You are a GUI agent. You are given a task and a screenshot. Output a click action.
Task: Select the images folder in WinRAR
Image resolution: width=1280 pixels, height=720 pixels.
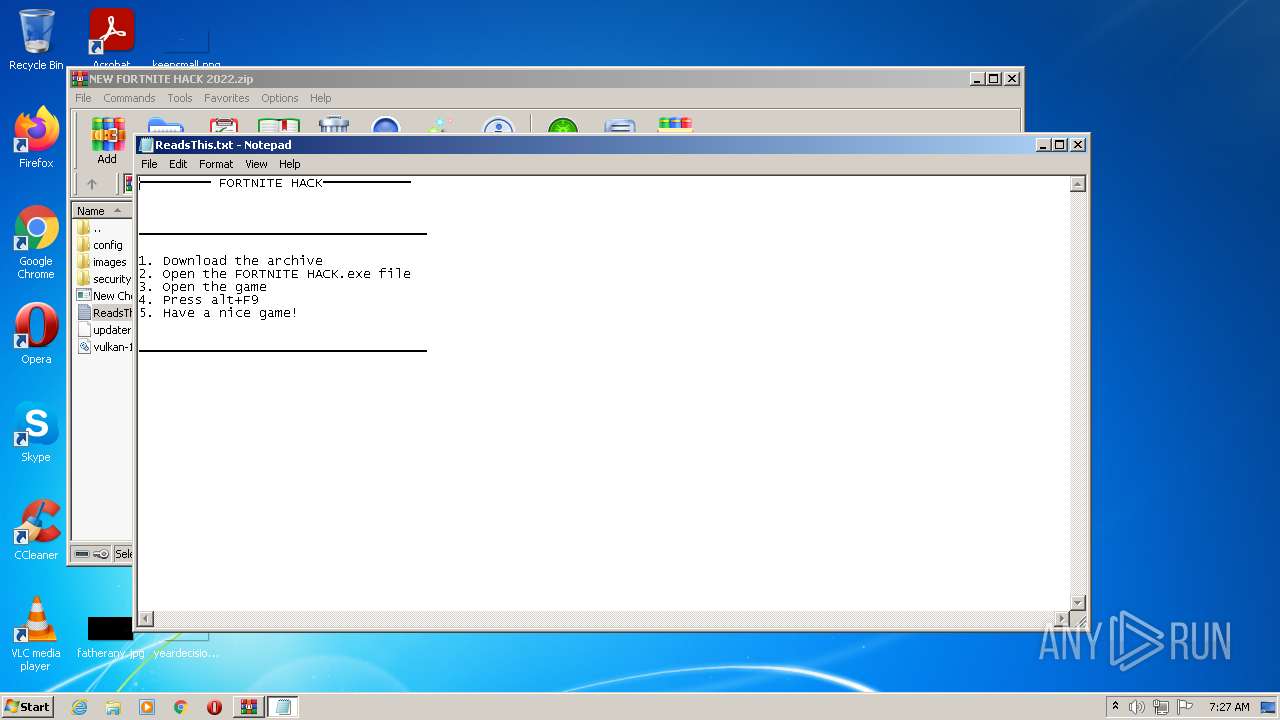pos(103,262)
